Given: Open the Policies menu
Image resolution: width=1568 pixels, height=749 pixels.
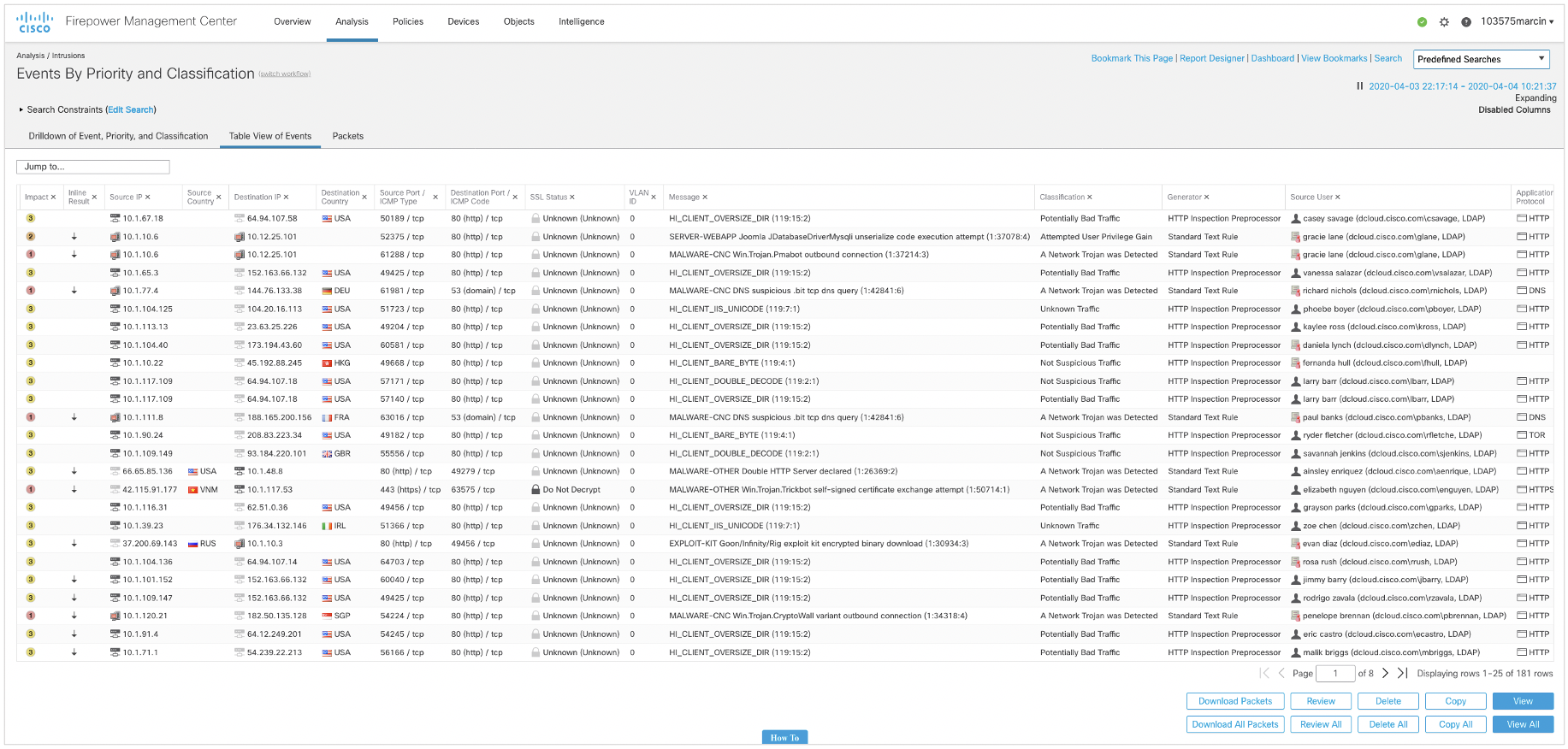Looking at the screenshot, I should tap(408, 22).
